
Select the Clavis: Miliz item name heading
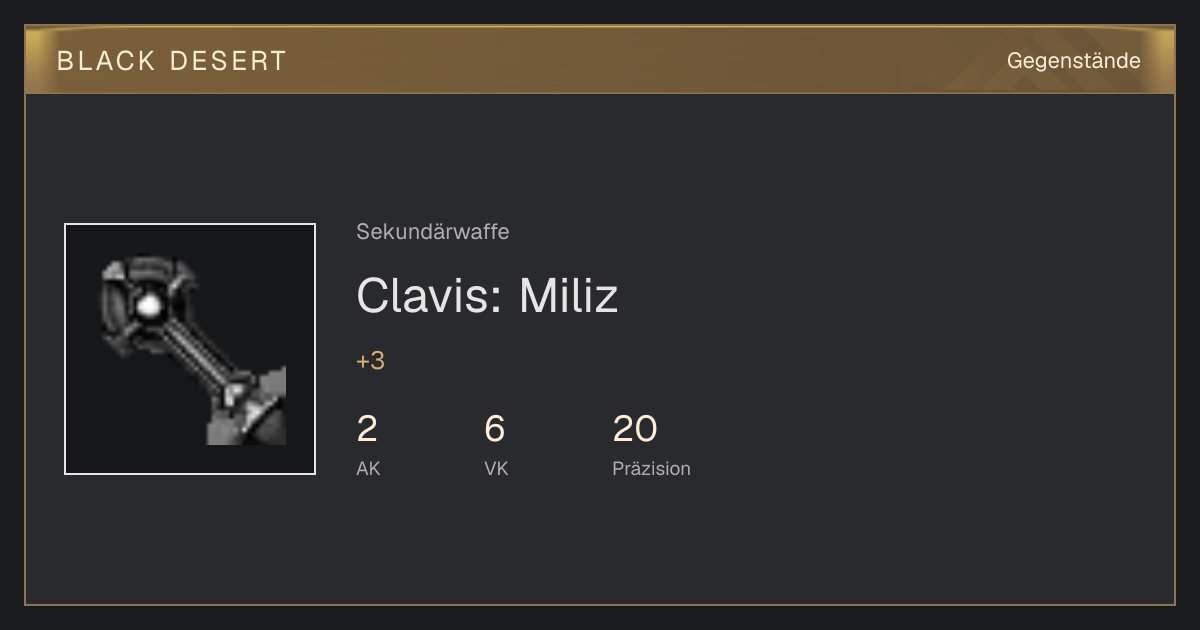[x=487, y=296]
